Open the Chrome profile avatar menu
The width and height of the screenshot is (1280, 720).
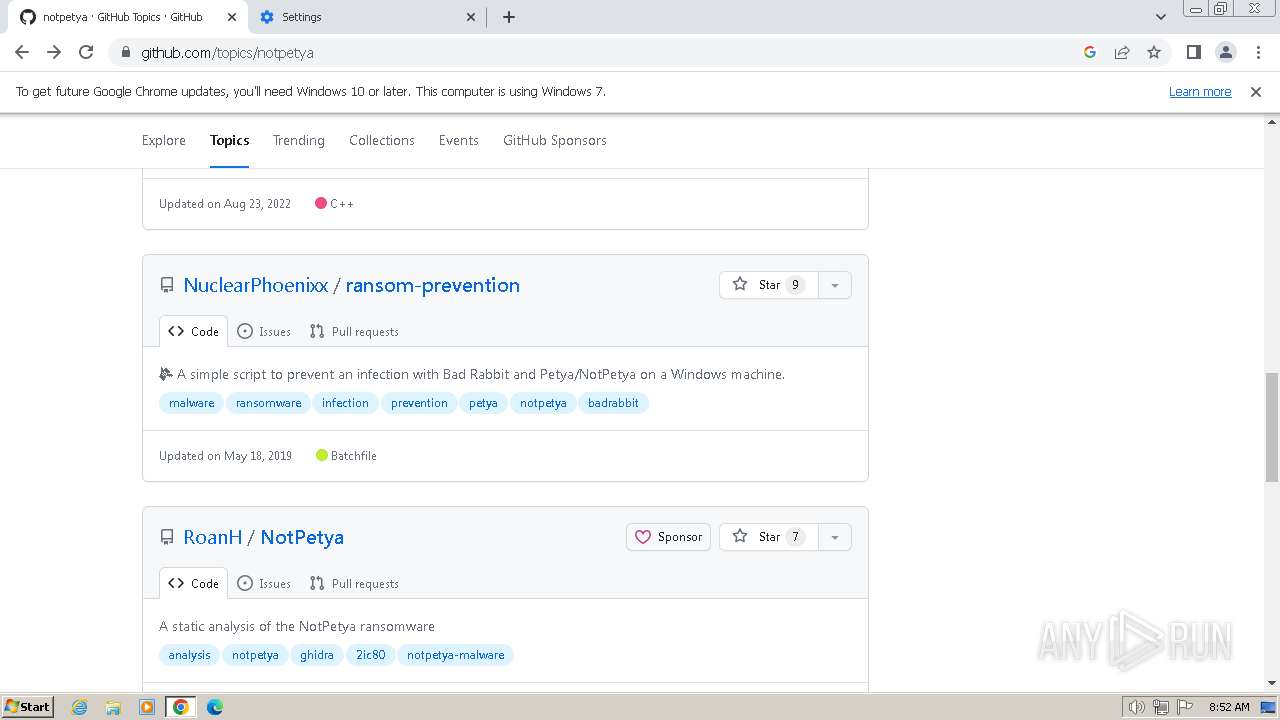coord(1226,52)
